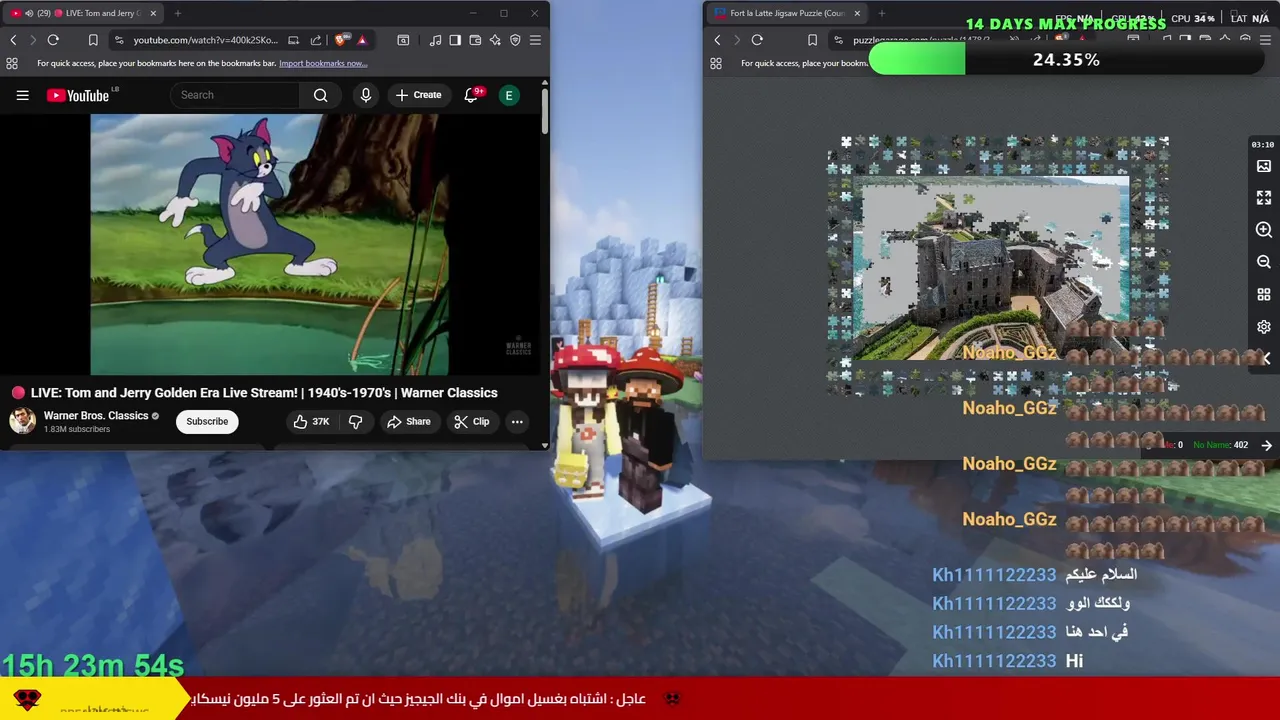This screenshot has height=720, width=1280.
Task: Go back in the puzzle browser window
Action: (x=717, y=40)
